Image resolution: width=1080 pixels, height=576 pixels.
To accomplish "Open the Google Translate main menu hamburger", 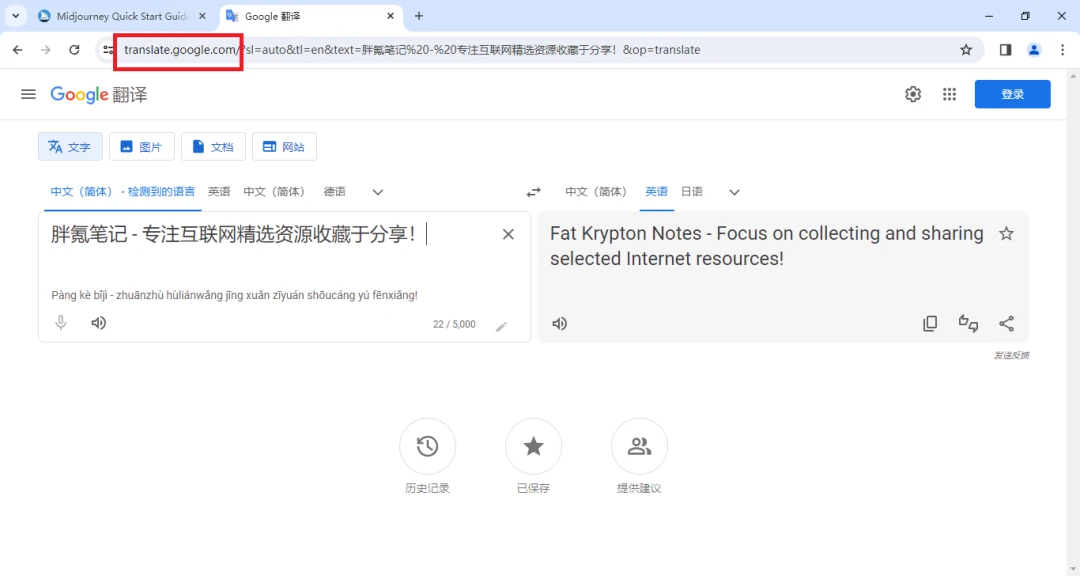I will click(x=28, y=94).
